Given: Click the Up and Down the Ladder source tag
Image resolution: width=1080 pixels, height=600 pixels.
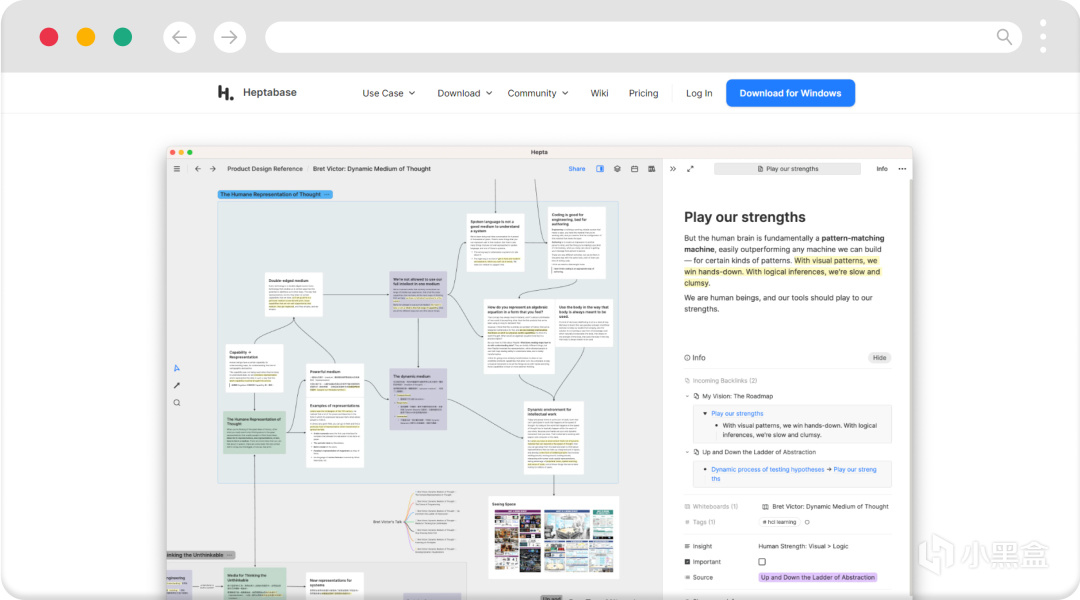Looking at the screenshot, I should 818,577.
